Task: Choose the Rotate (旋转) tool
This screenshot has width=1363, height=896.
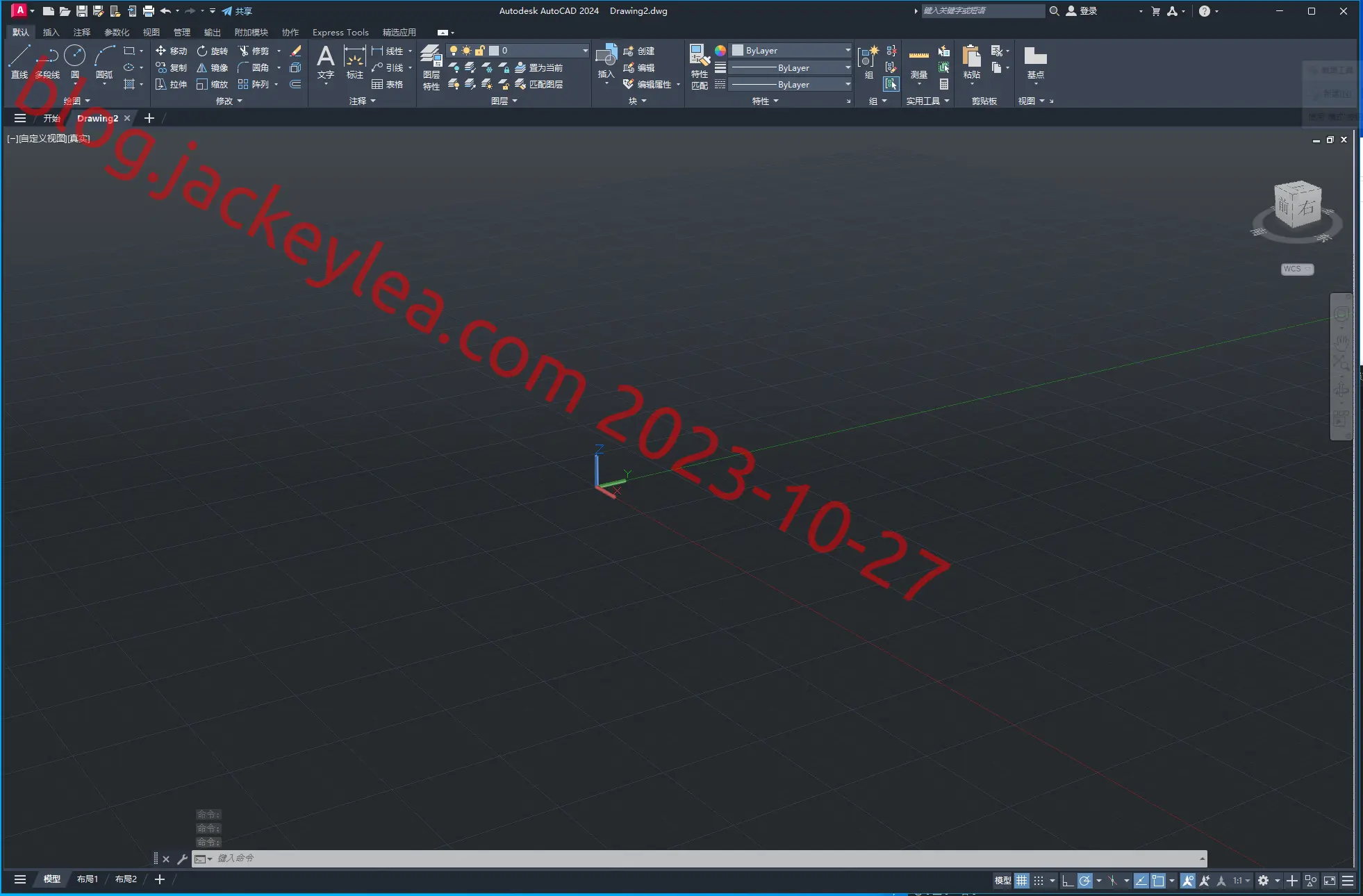Action: [212, 51]
